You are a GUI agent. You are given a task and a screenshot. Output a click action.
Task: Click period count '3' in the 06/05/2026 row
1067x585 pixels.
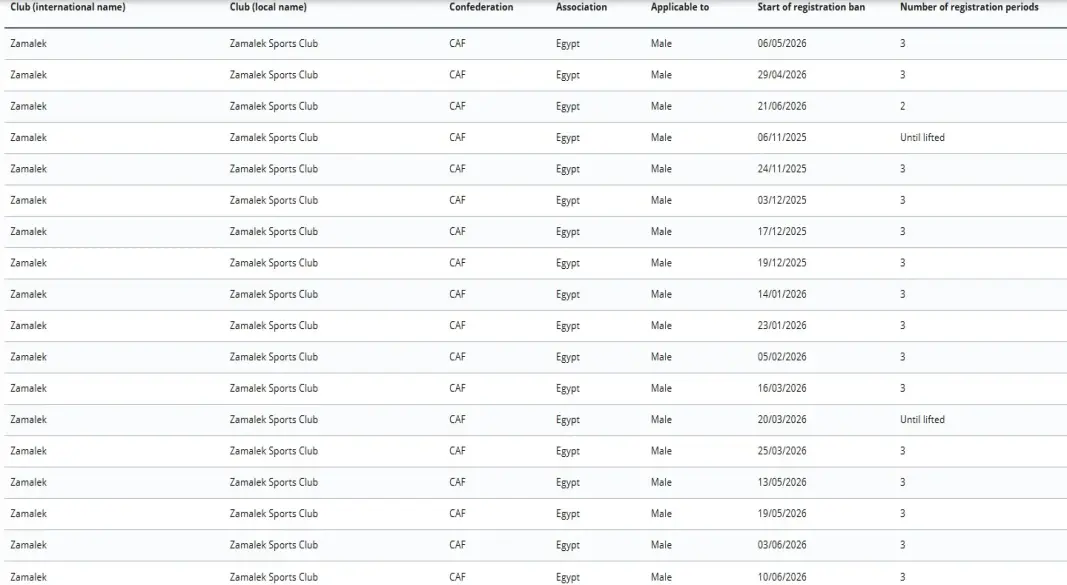coord(902,44)
